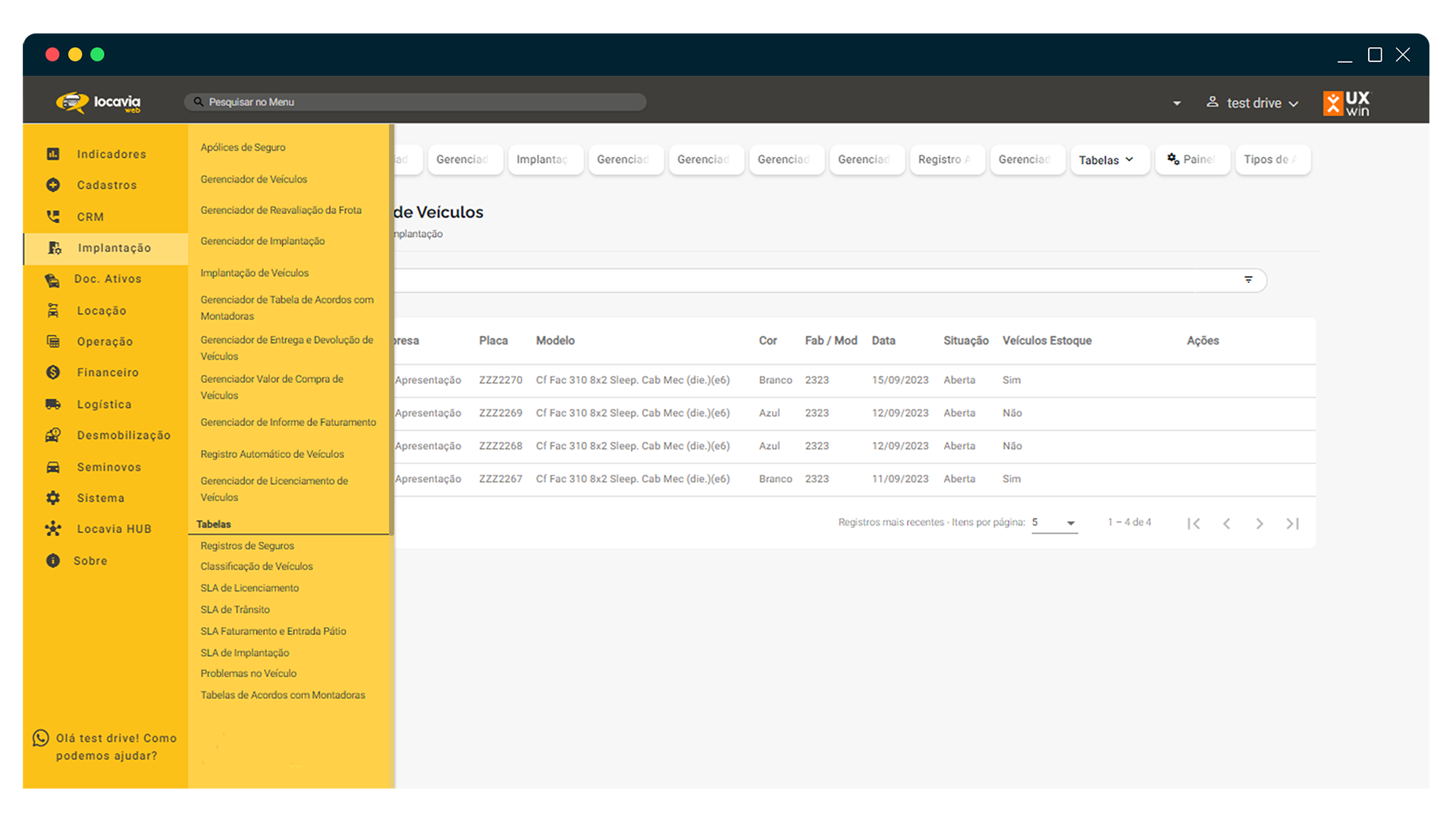Screen dimensions: 1456x819
Task: Click the Indicadores sidebar icon
Action: click(x=53, y=154)
